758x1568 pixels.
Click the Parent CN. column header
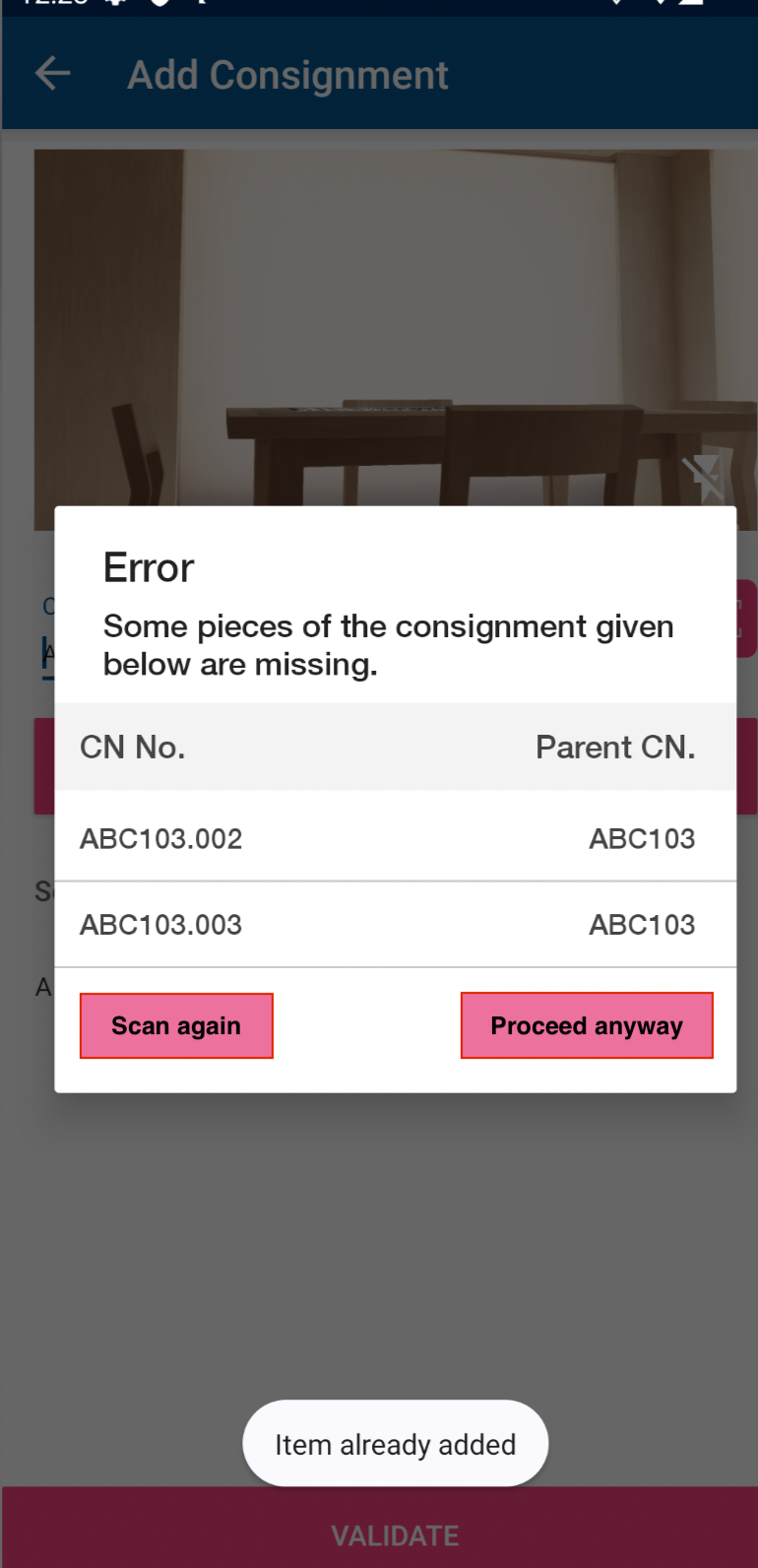click(x=615, y=748)
